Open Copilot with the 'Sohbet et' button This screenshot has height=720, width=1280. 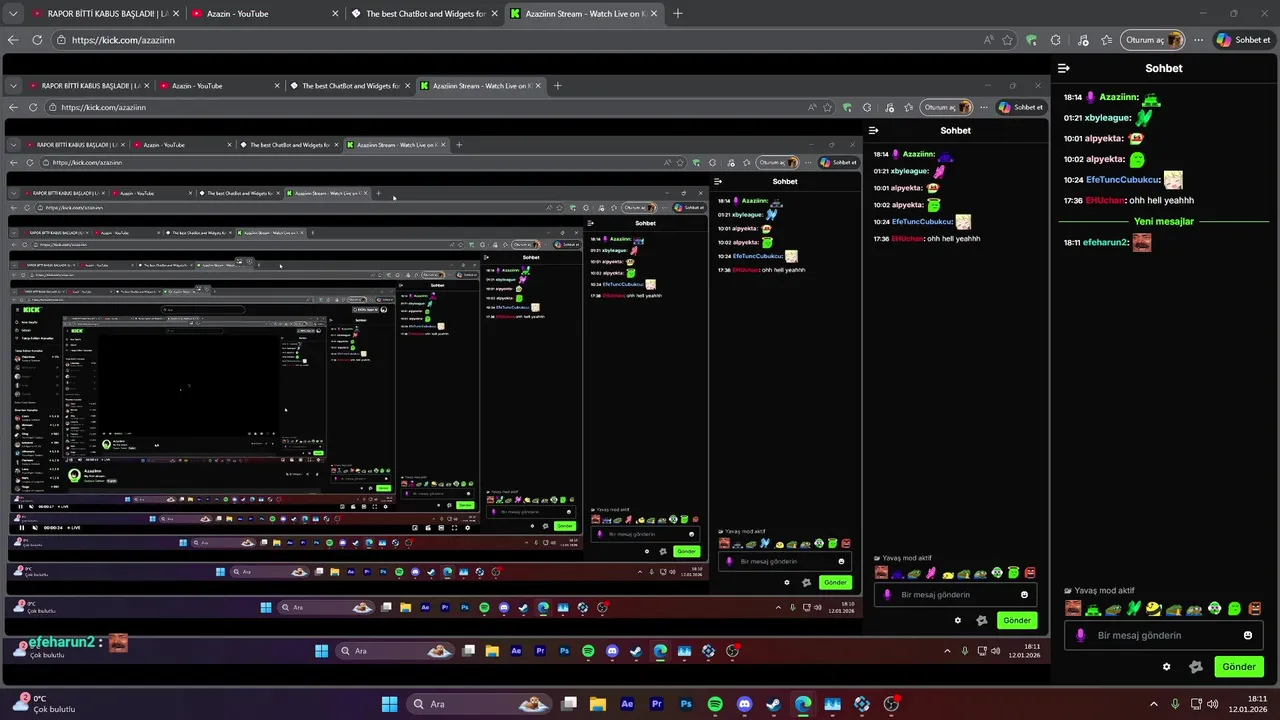[1244, 40]
